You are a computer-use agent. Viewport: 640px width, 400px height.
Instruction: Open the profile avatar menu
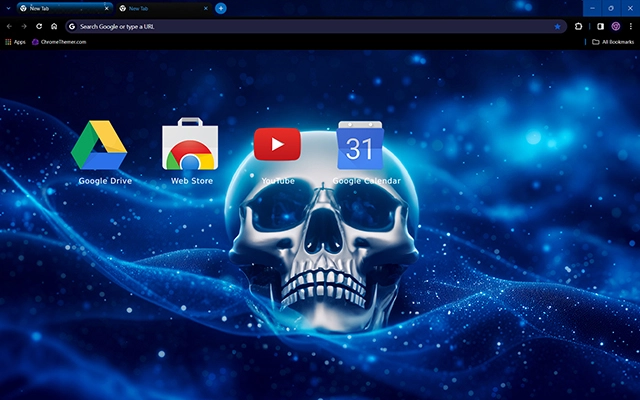[616, 27]
